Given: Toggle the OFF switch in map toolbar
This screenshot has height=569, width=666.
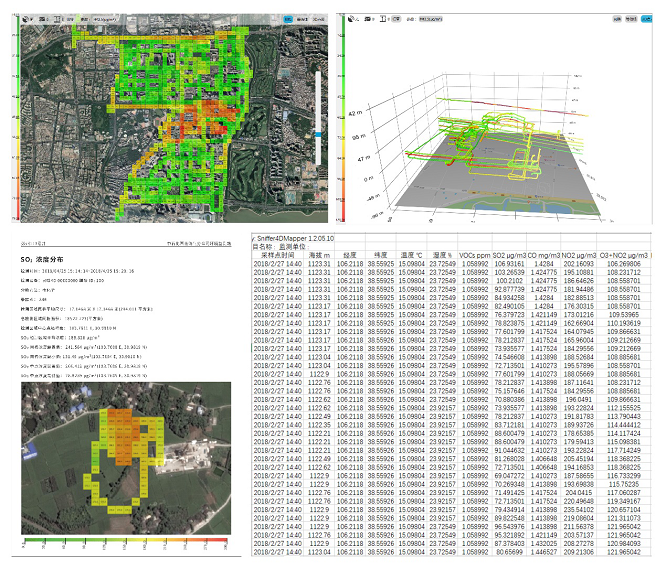Looking at the screenshot, I should pyautogui.click(x=70, y=20).
